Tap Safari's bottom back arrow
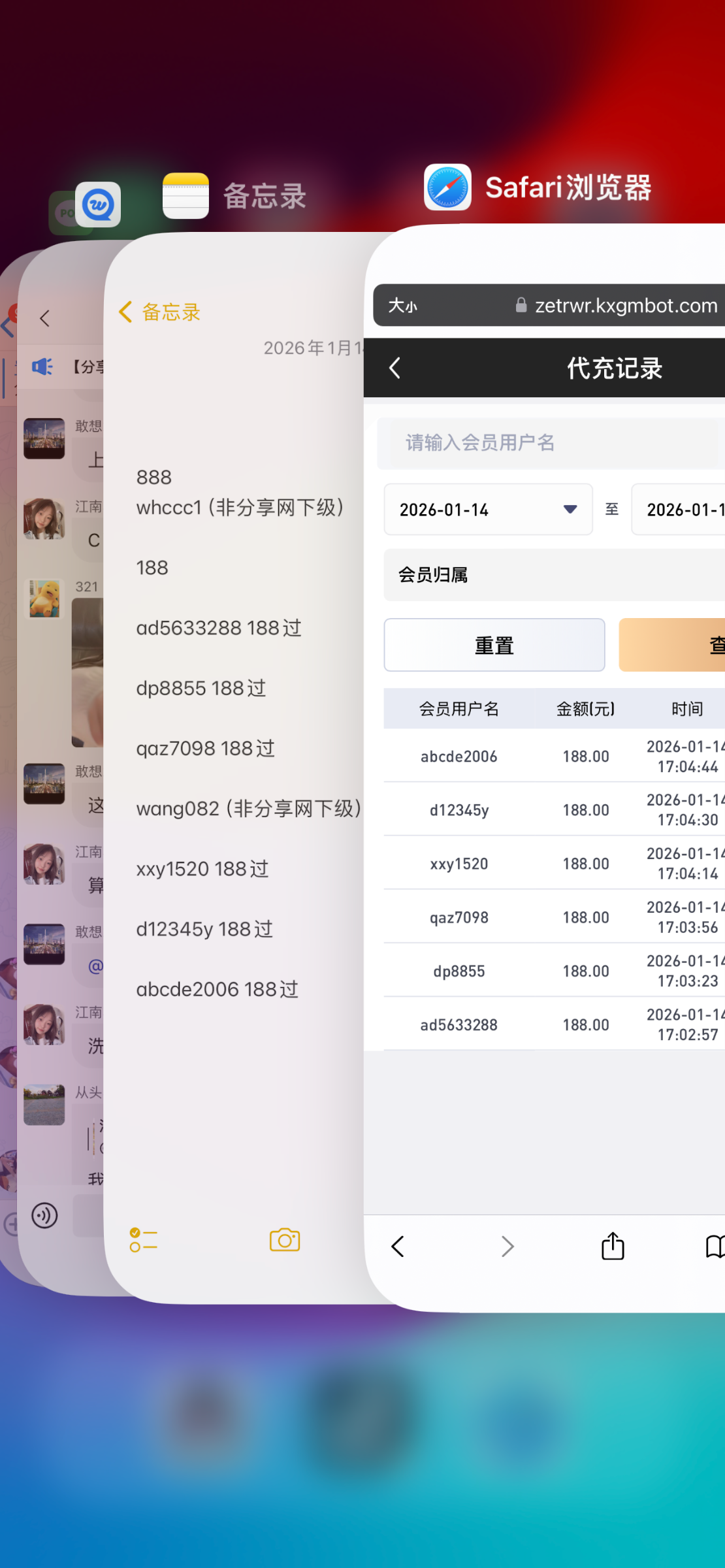This screenshot has height=1568, width=725. pos(398,1247)
